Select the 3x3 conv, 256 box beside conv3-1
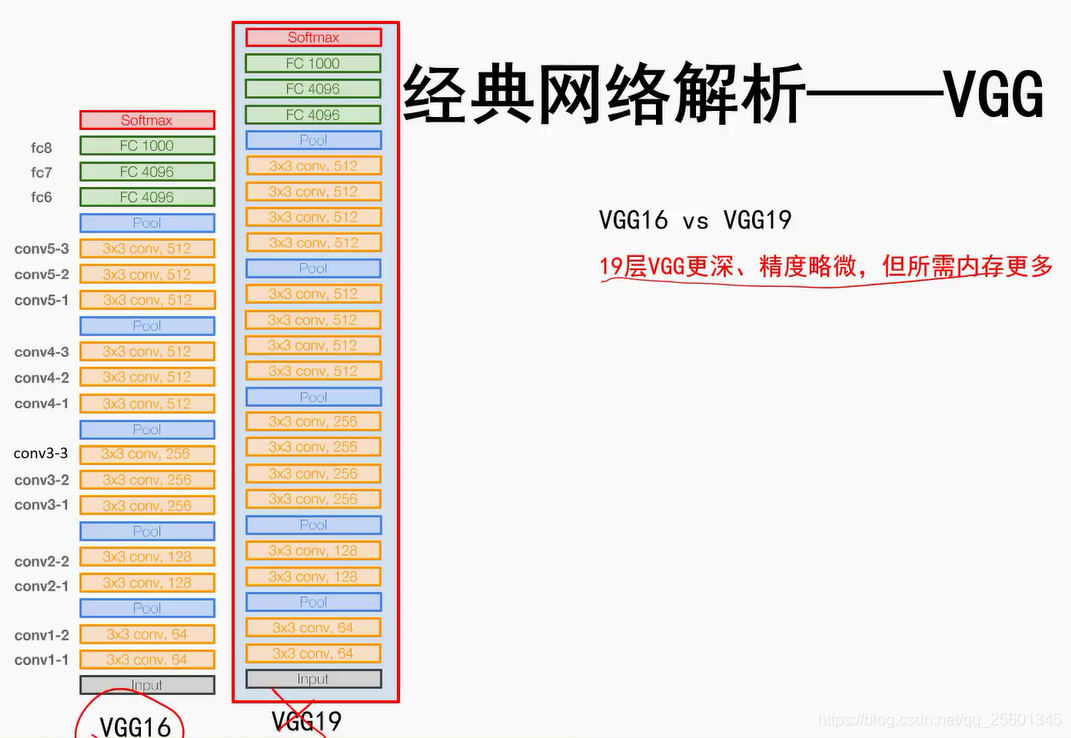The image size is (1071, 738). (147, 506)
